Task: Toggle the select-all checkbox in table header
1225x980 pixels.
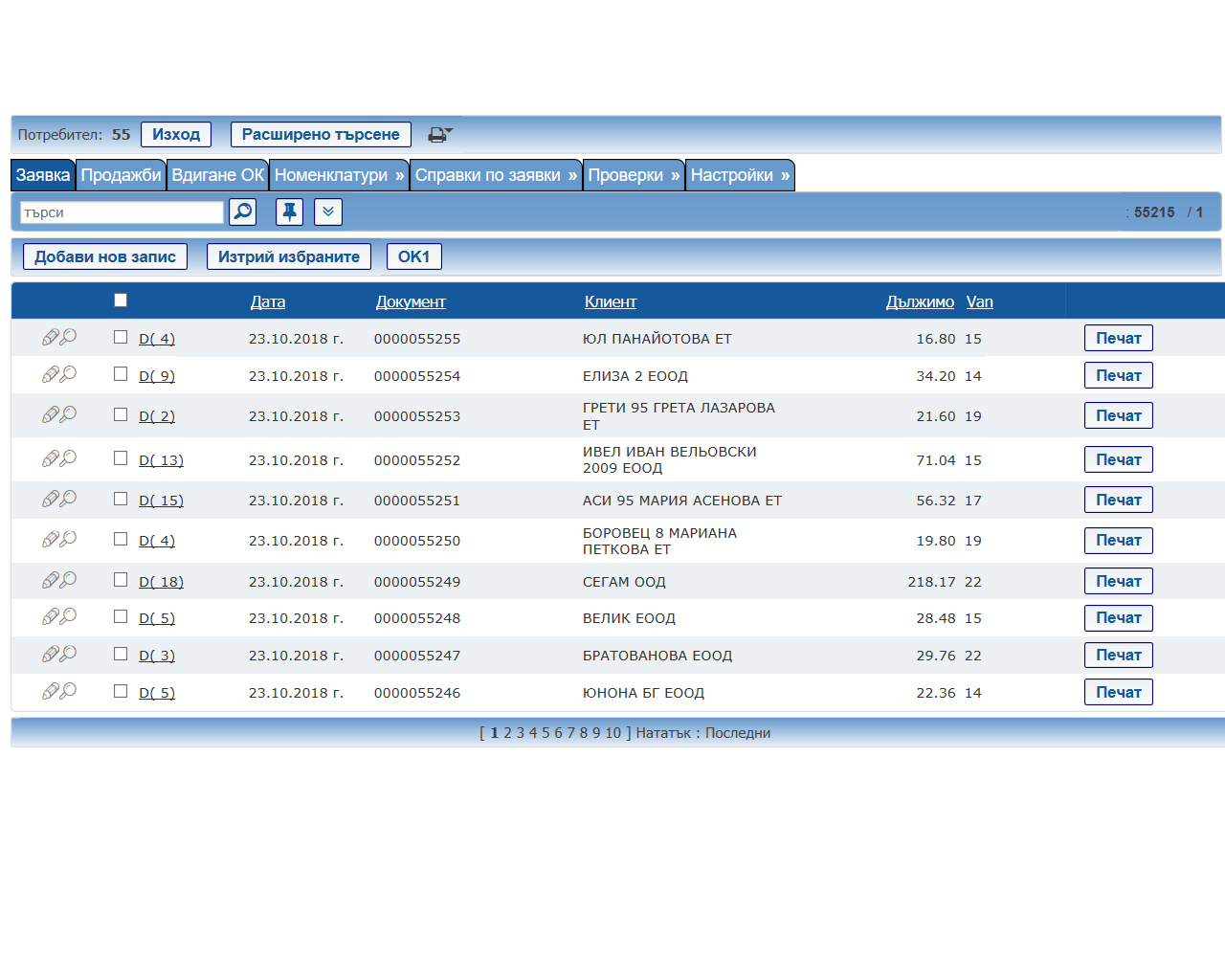Action: click(121, 301)
